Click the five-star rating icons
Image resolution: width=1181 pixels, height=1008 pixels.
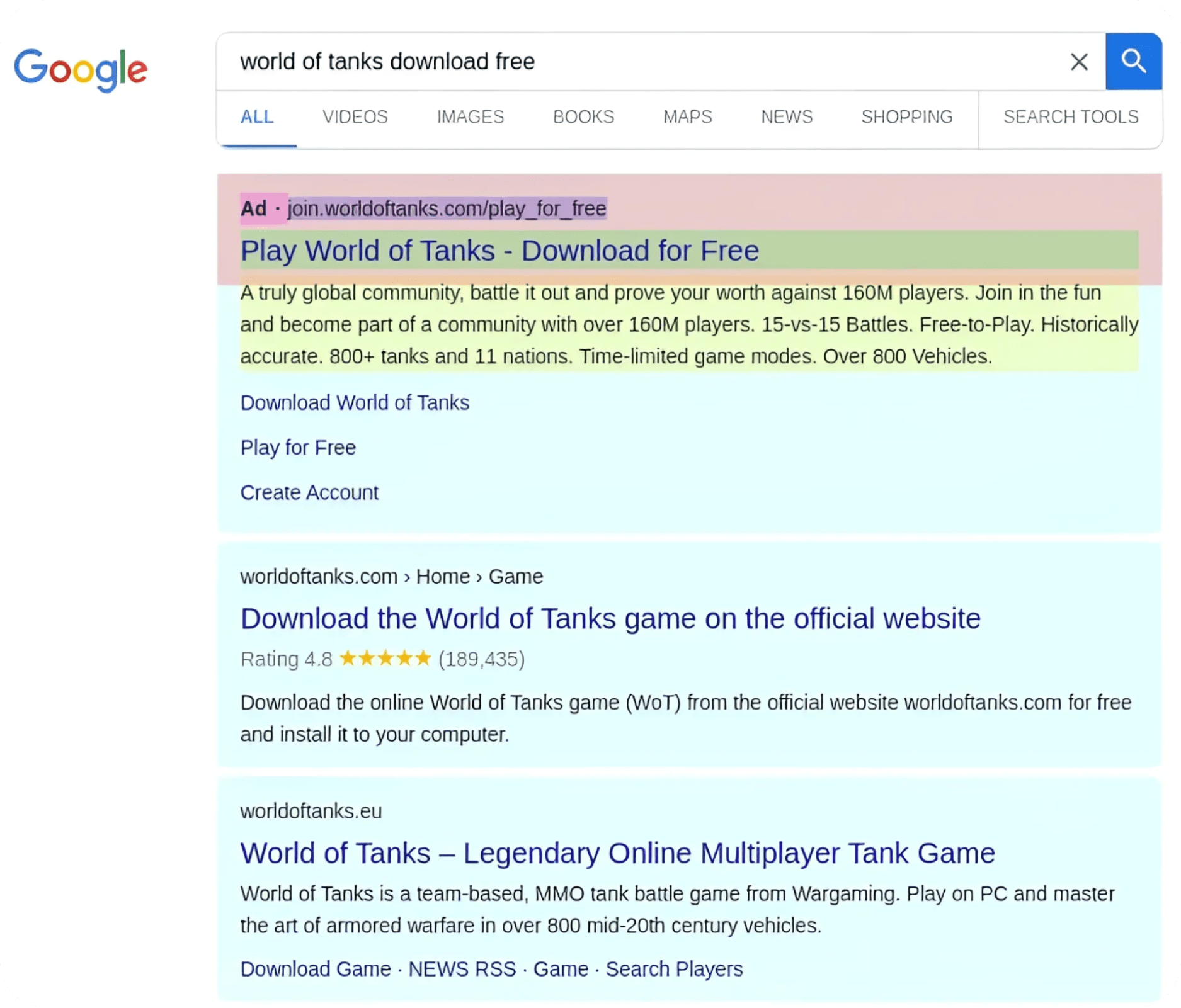coord(385,659)
